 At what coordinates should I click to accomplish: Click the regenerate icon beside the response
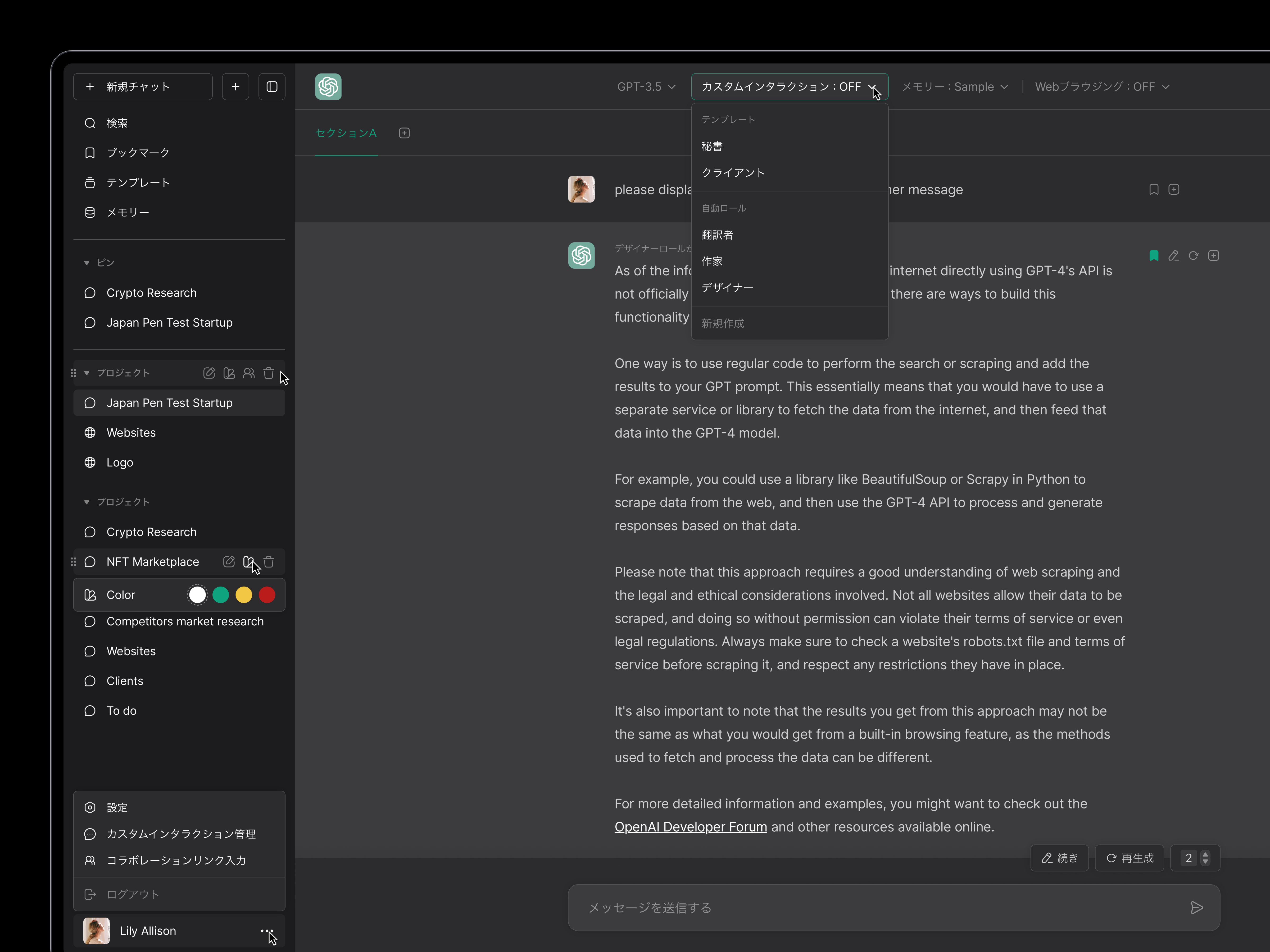pyautogui.click(x=1193, y=256)
